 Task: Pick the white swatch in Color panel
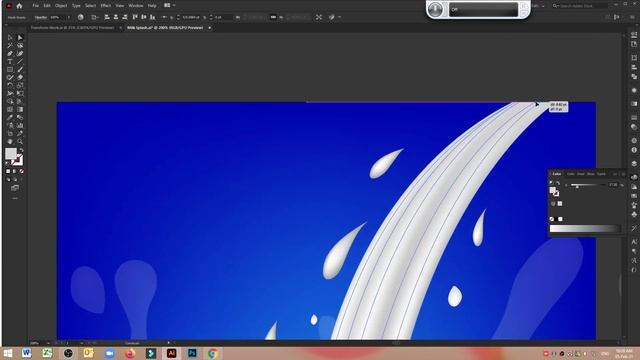pyautogui.click(x=560, y=219)
